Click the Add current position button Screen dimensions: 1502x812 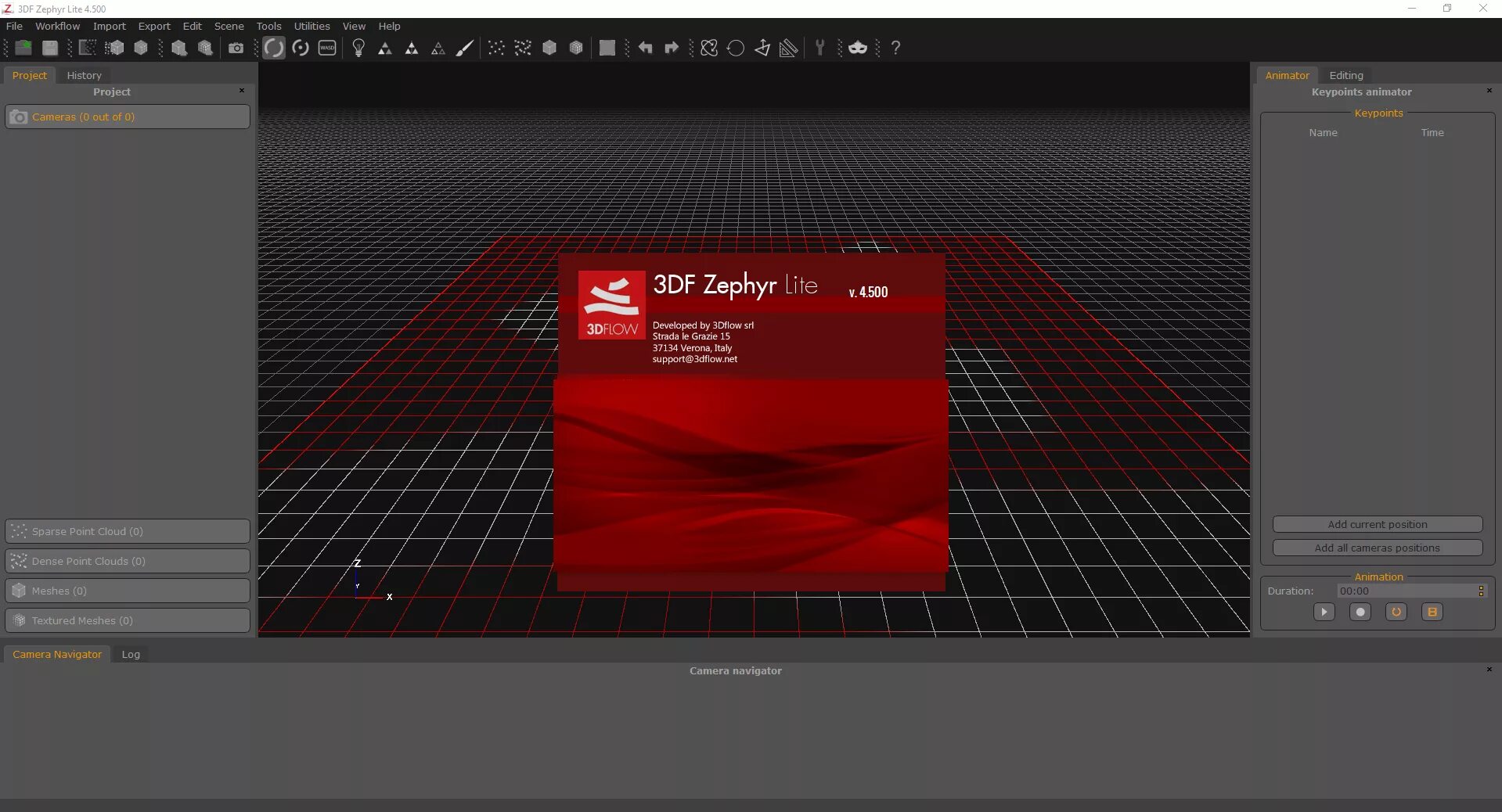point(1378,524)
